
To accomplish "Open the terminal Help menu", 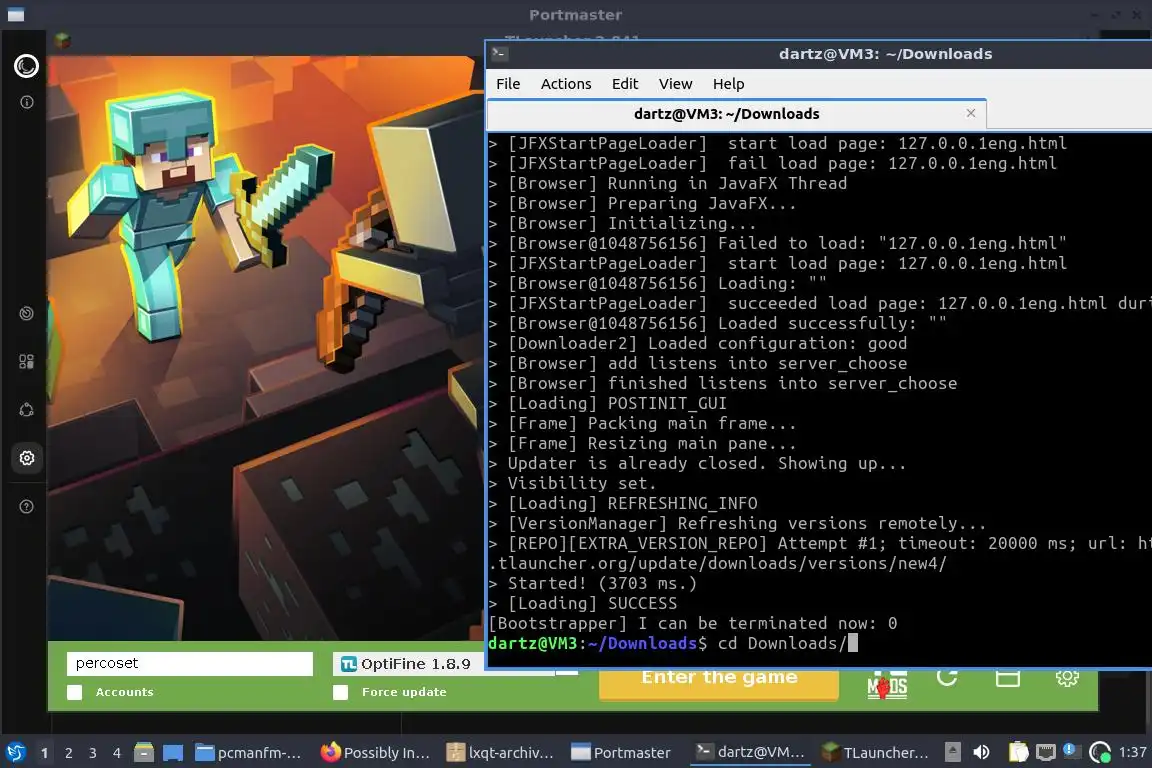I will click(728, 84).
